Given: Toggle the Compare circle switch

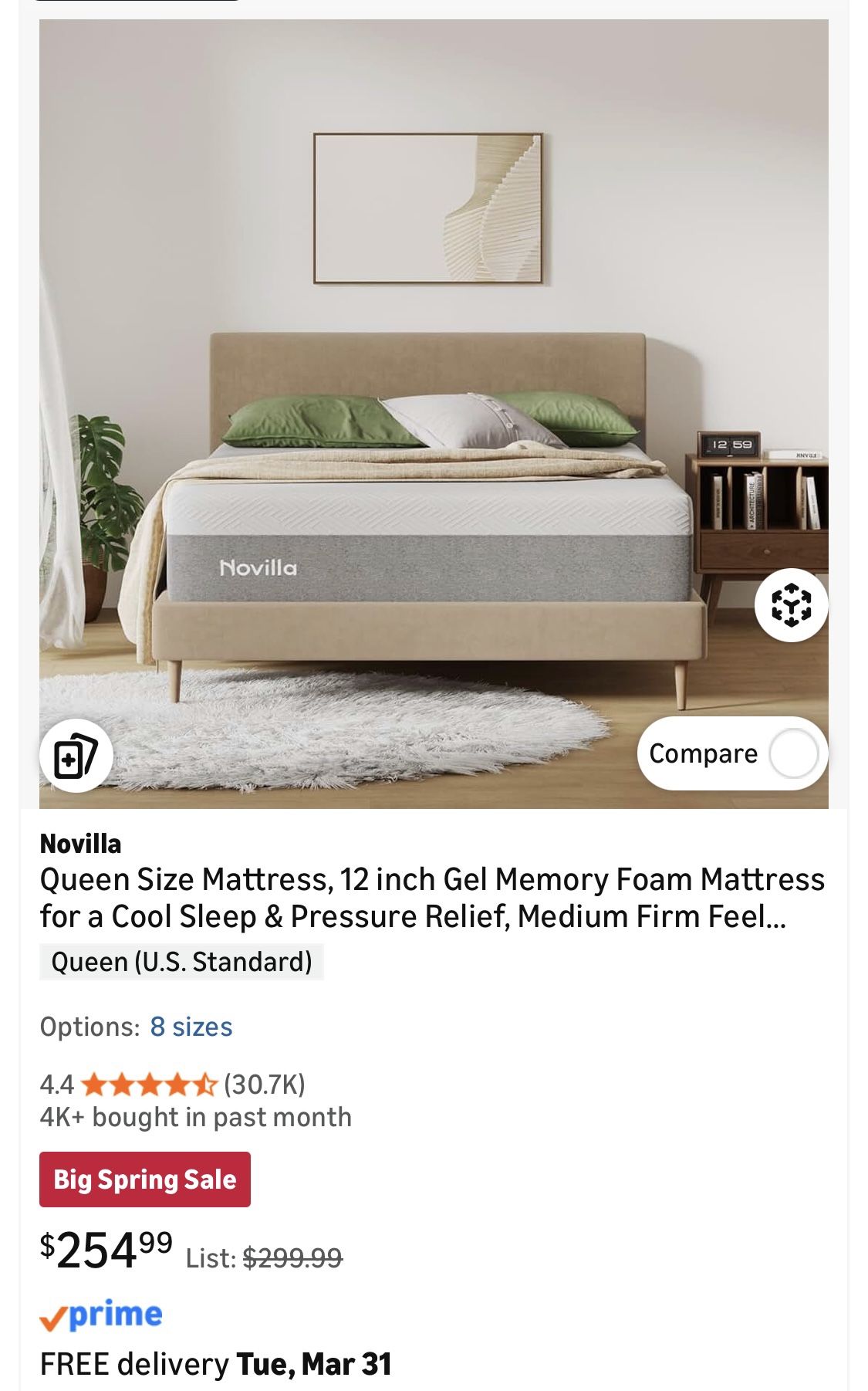Looking at the screenshot, I should 793,753.
